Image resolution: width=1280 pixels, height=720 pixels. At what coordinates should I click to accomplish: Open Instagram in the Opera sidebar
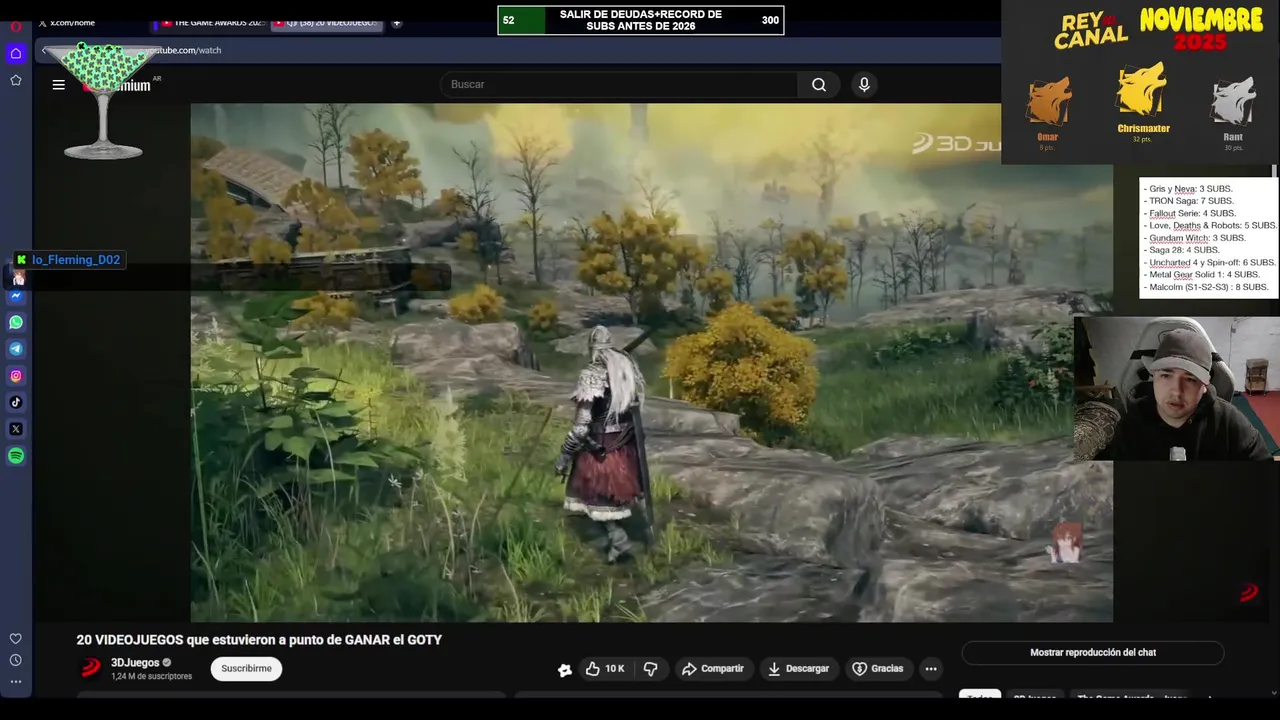click(x=16, y=376)
